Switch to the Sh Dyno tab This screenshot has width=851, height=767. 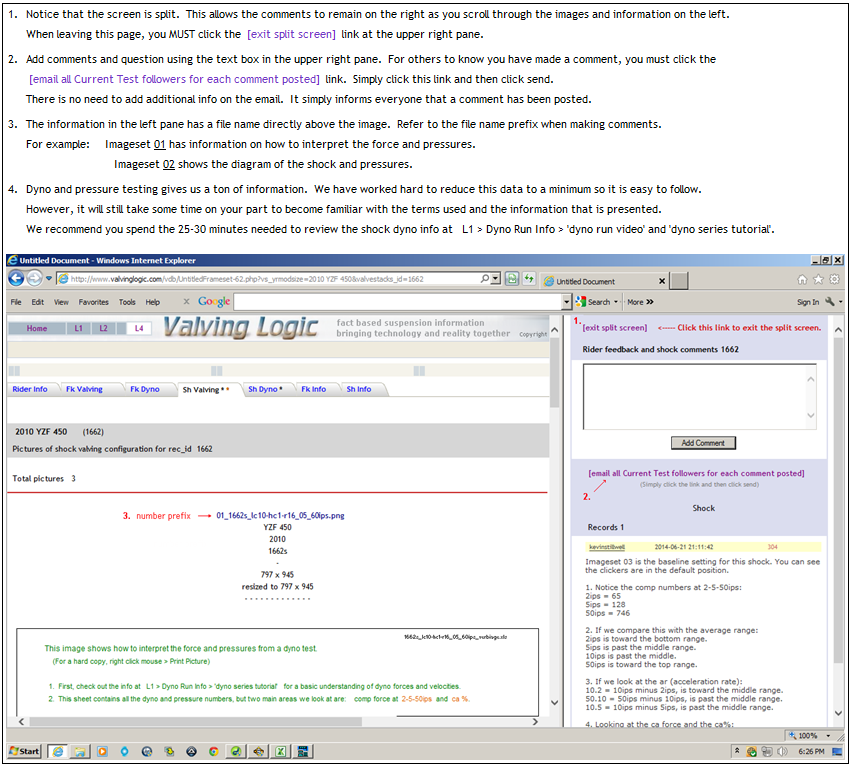click(x=265, y=389)
